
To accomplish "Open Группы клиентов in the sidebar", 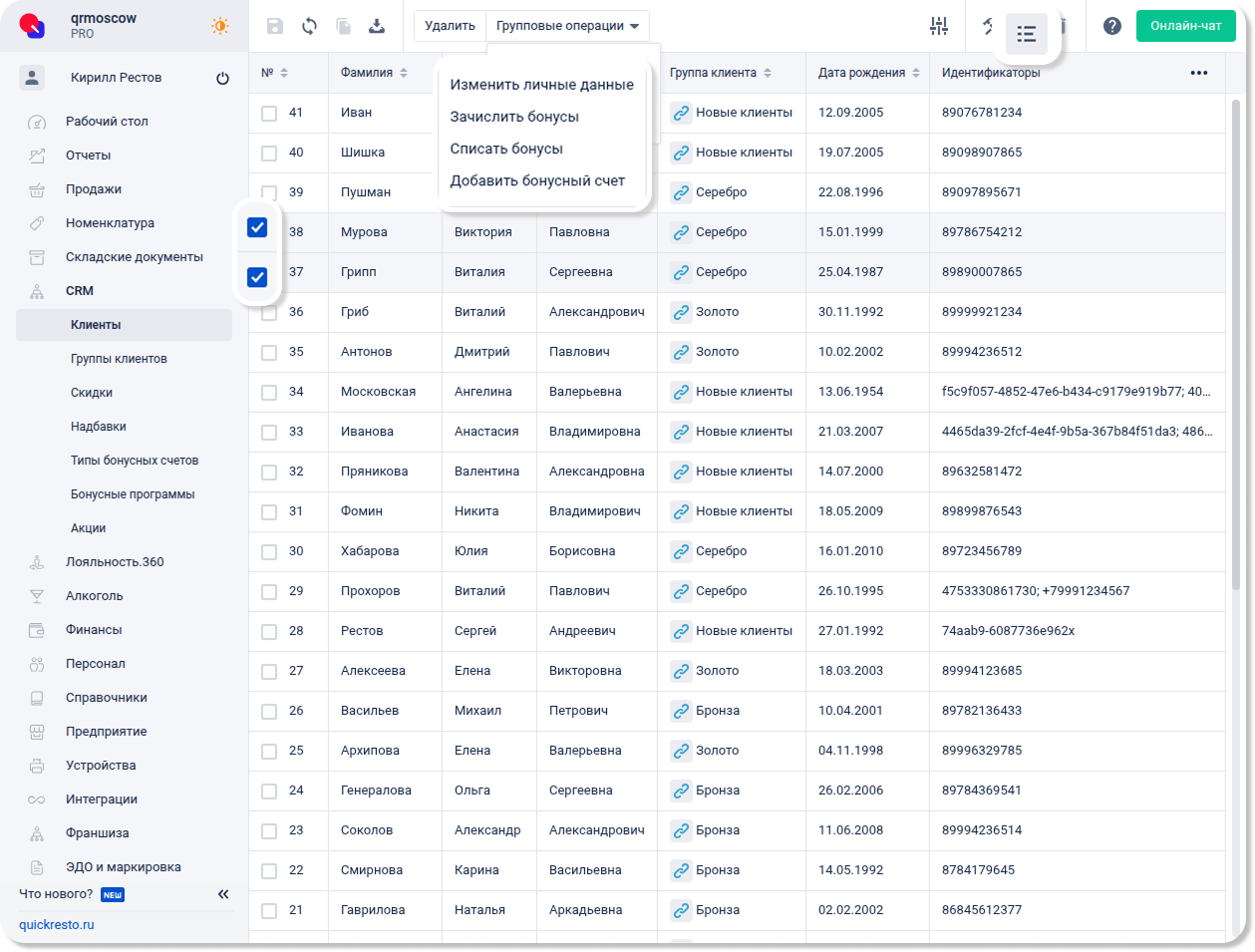I will pos(119,359).
